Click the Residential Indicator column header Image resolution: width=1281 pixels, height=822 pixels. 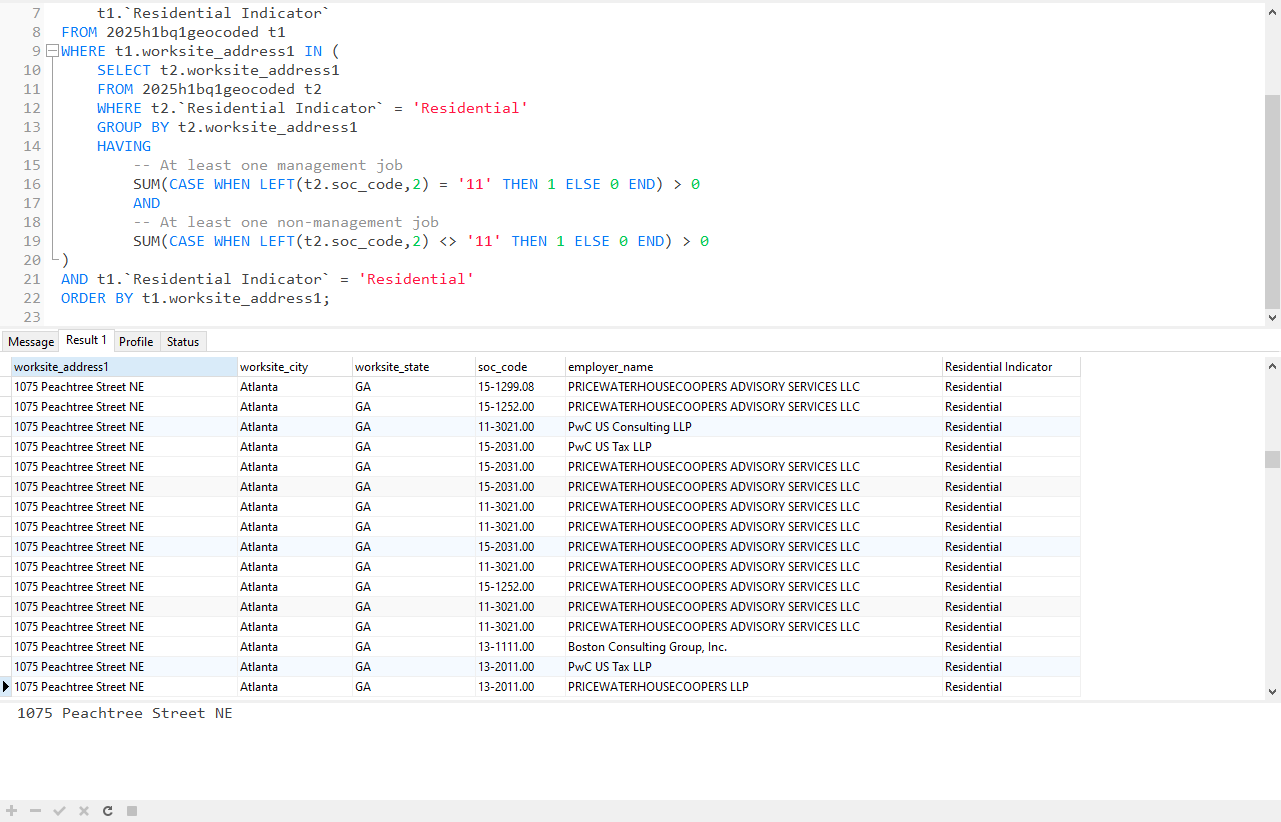(x=1011, y=367)
